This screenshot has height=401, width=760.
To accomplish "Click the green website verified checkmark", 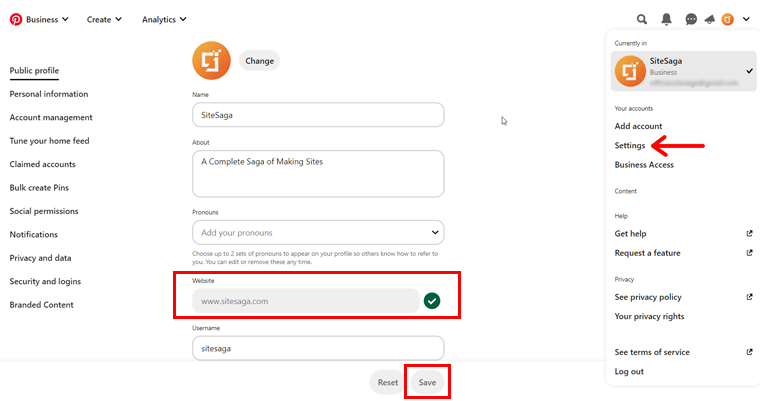I will click(x=432, y=301).
